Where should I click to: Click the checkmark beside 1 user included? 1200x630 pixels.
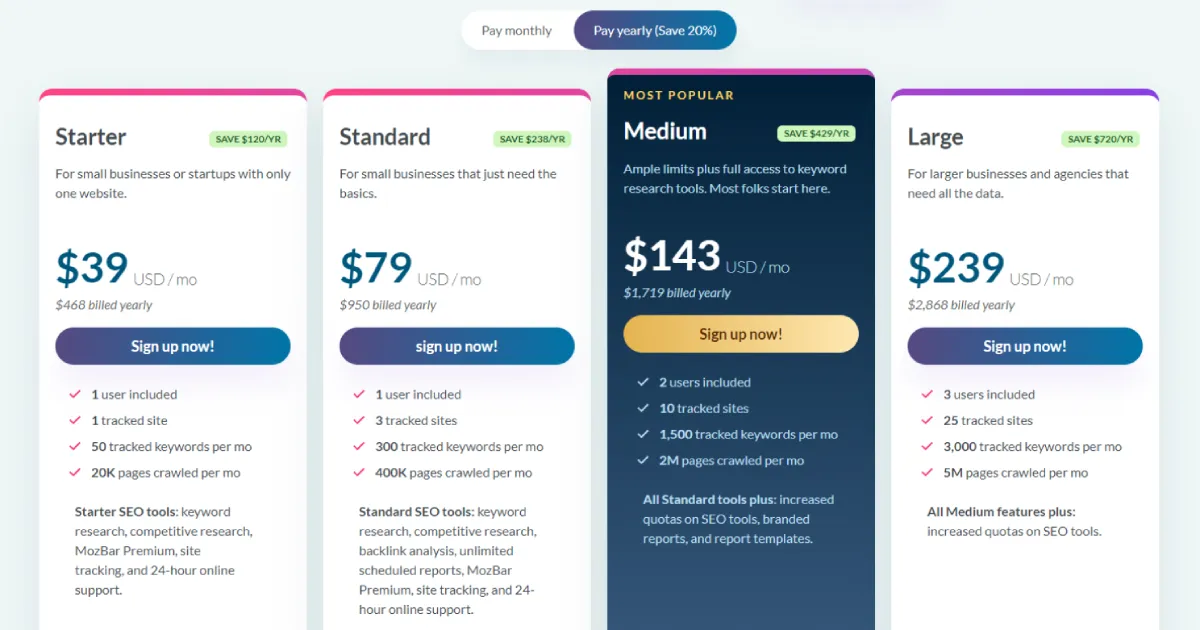point(76,394)
